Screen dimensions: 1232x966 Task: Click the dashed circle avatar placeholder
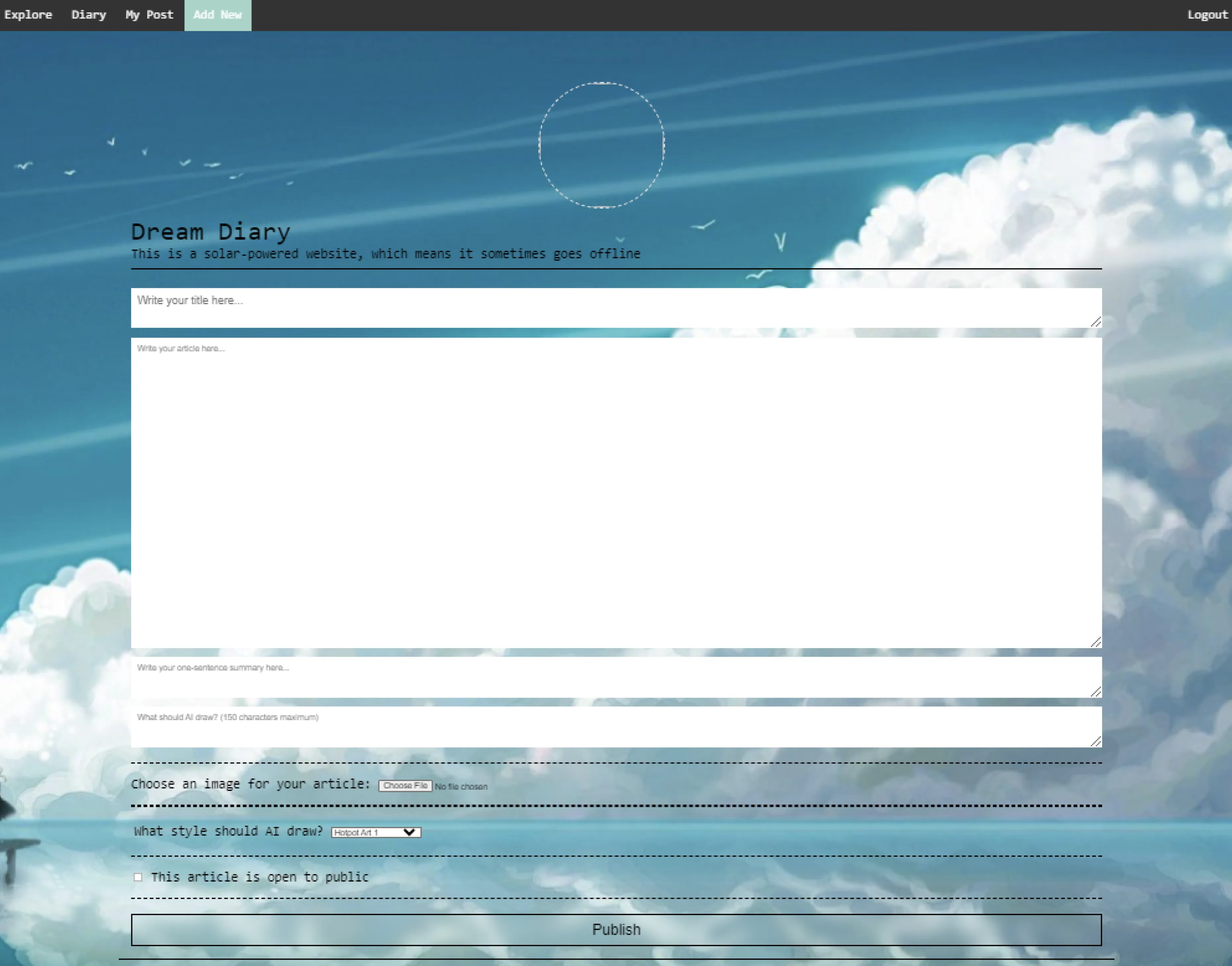tap(601, 145)
